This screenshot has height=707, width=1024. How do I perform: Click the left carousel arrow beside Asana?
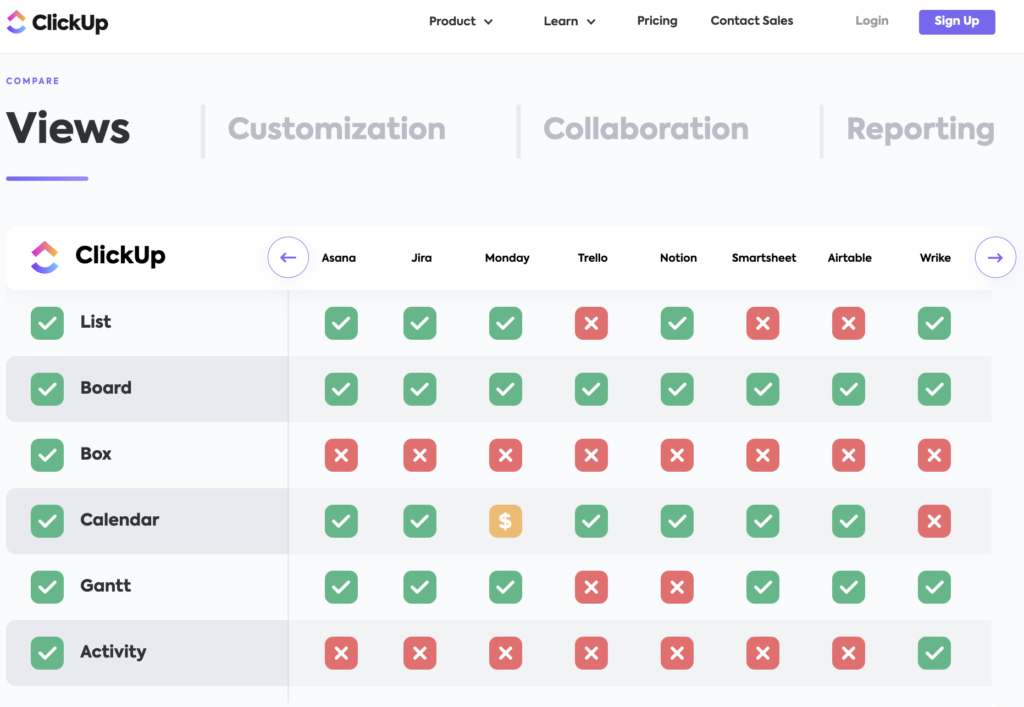click(288, 257)
